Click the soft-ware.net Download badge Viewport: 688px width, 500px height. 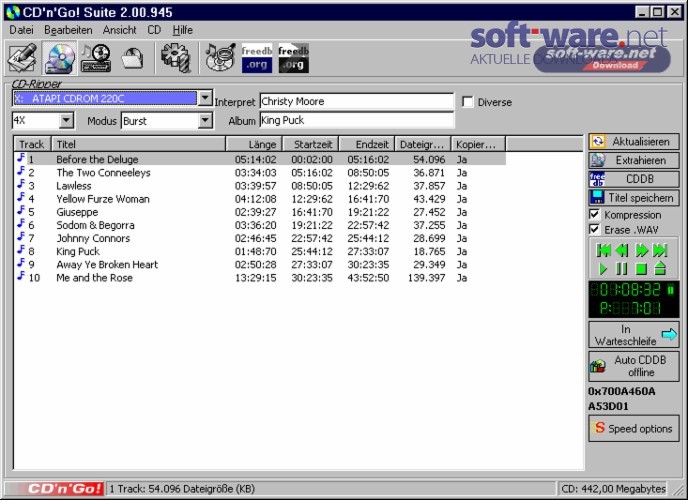[x=603, y=58]
